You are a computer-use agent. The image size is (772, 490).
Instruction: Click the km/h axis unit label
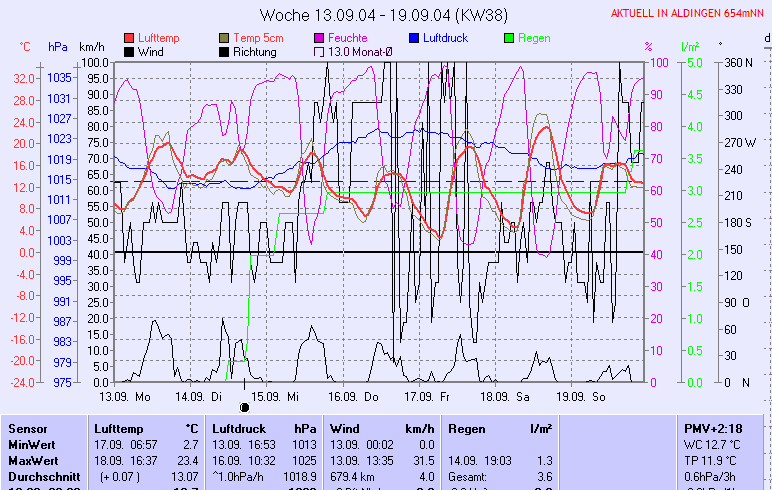click(92, 47)
